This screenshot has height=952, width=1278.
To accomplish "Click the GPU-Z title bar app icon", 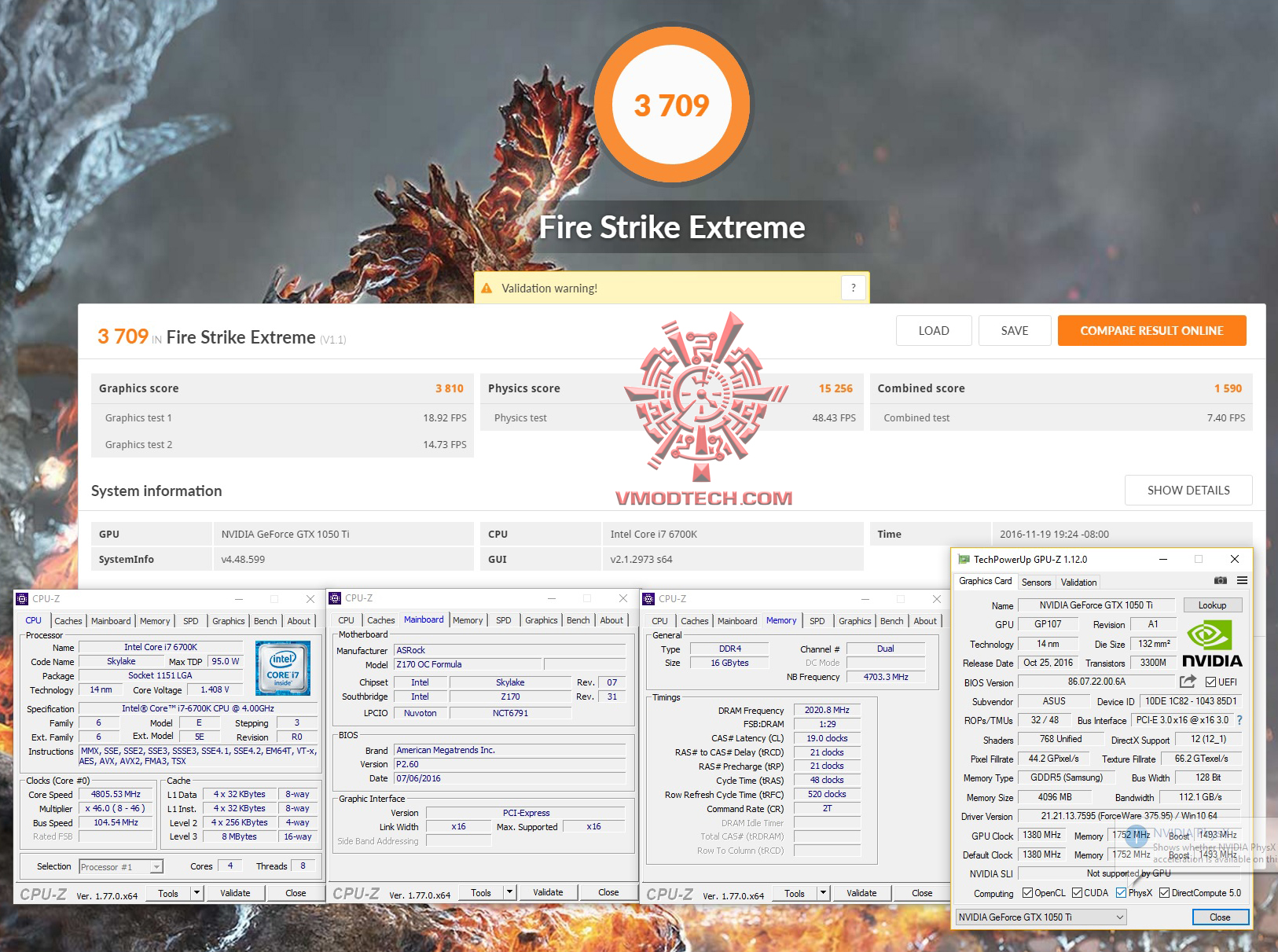I will 964,559.
